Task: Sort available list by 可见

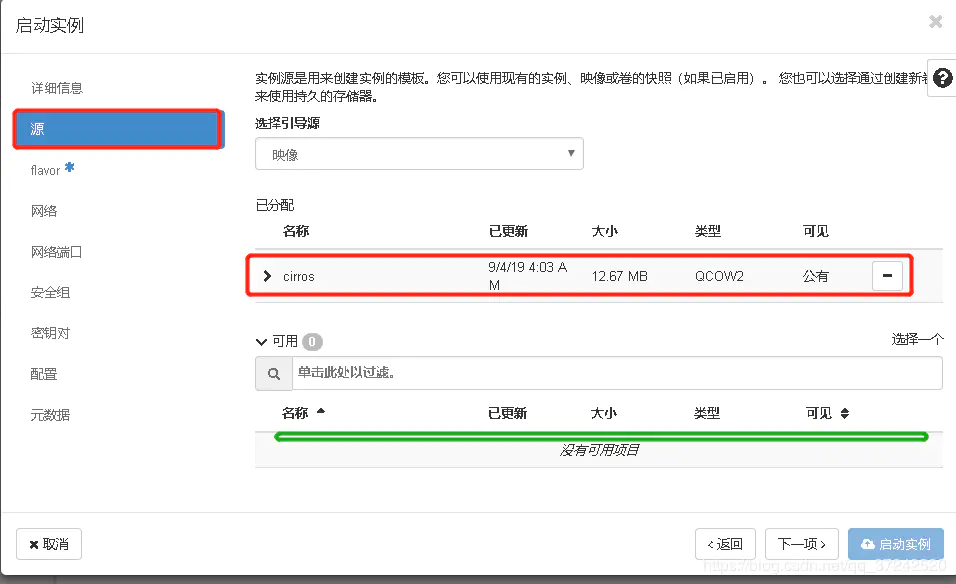Action: pos(827,413)
